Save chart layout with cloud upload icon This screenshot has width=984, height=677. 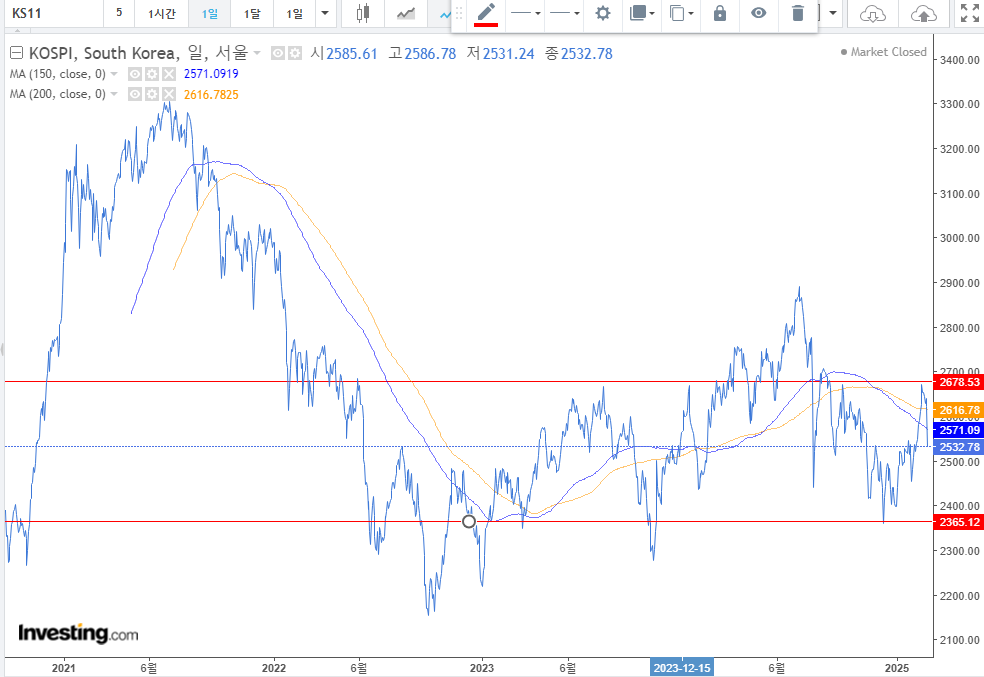tap(923, 14)
